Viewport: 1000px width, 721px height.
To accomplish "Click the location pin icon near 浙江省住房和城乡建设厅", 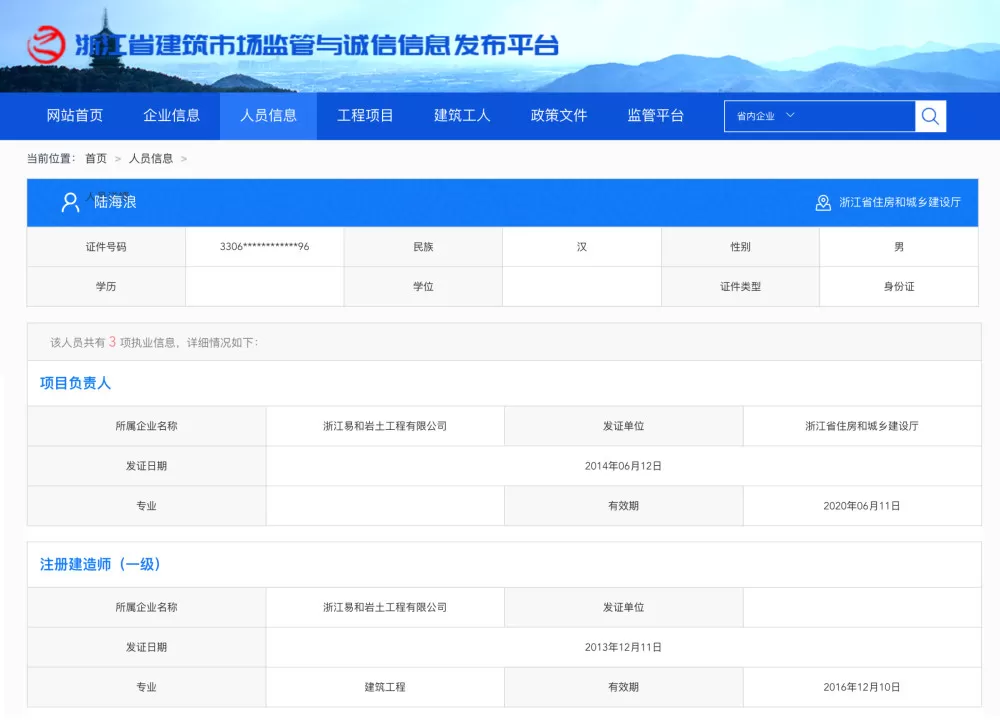I will pyautogui.click(x=823, y=203).
